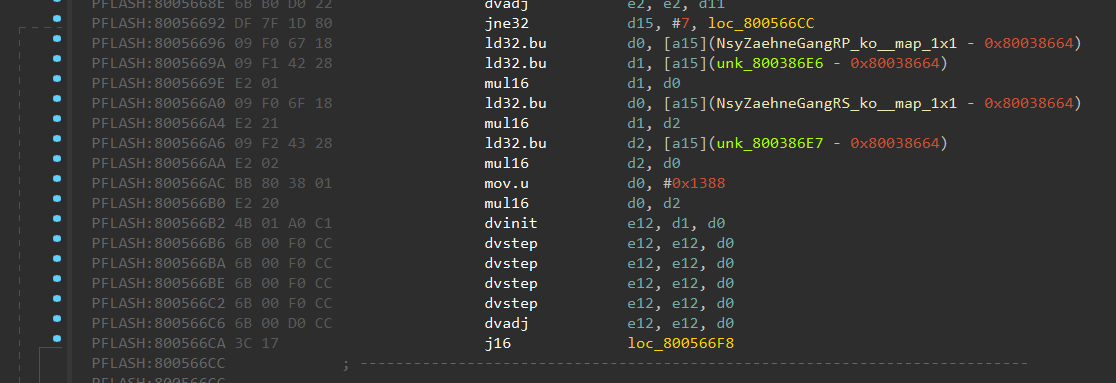The width and height of the screenshot is (1116, 383).
Task: Set breakpoint dot at address 800566A0
Action: click(x=57, y=98)
